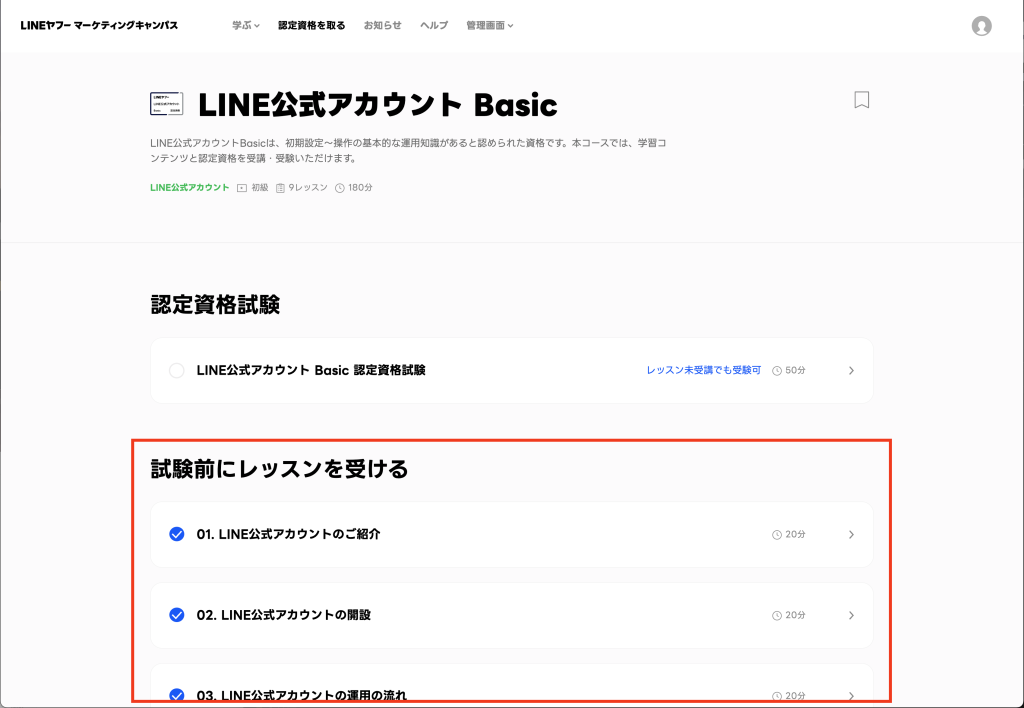Click the clock icon on lesson 01

point(777,535)
